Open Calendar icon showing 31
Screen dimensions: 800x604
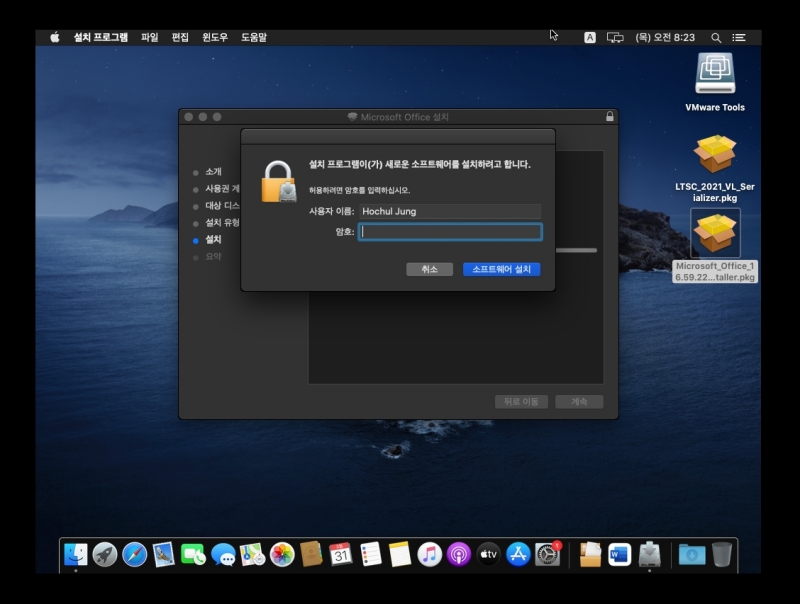[341, 555]
